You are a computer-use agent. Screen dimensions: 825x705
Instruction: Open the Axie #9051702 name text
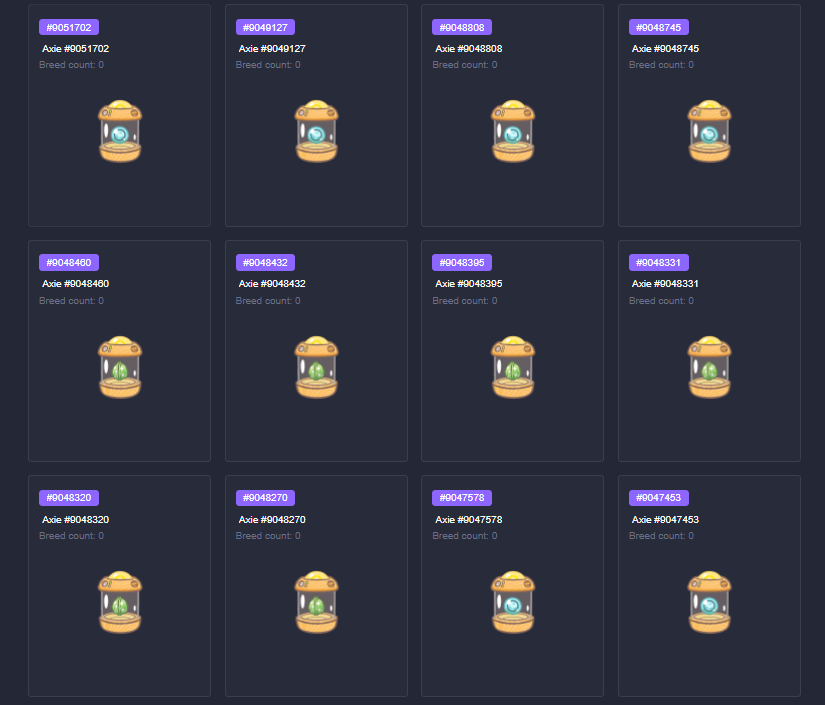(x=76, y=48)
